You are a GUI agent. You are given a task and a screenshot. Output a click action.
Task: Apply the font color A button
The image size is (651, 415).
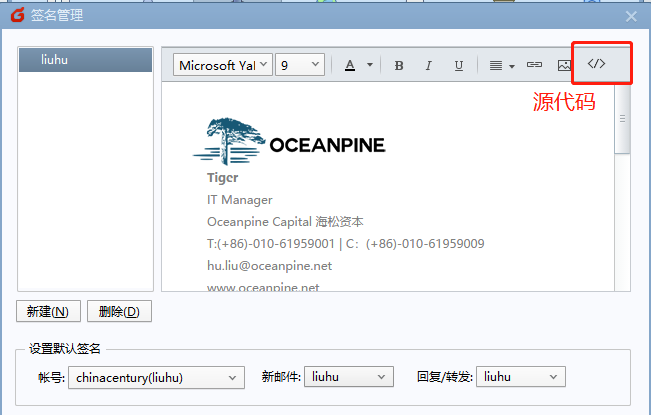tap(350, 66)
